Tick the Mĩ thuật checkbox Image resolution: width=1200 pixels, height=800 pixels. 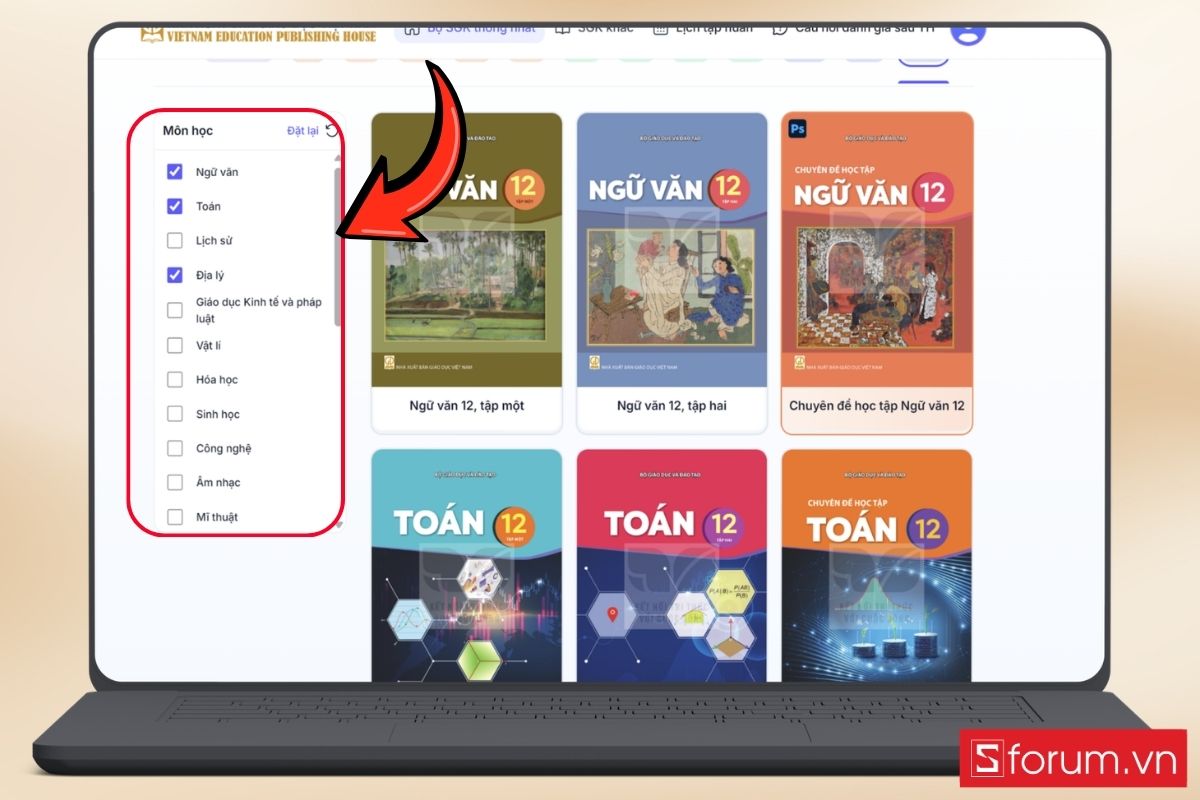pyautogui.click(x=175, y=517)
